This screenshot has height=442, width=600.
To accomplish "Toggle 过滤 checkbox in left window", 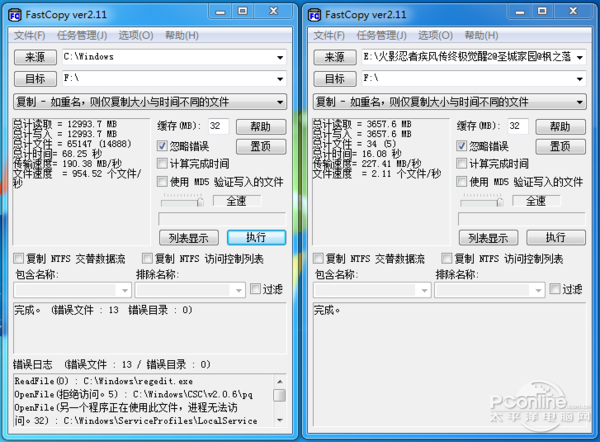I will click(255, 289).
